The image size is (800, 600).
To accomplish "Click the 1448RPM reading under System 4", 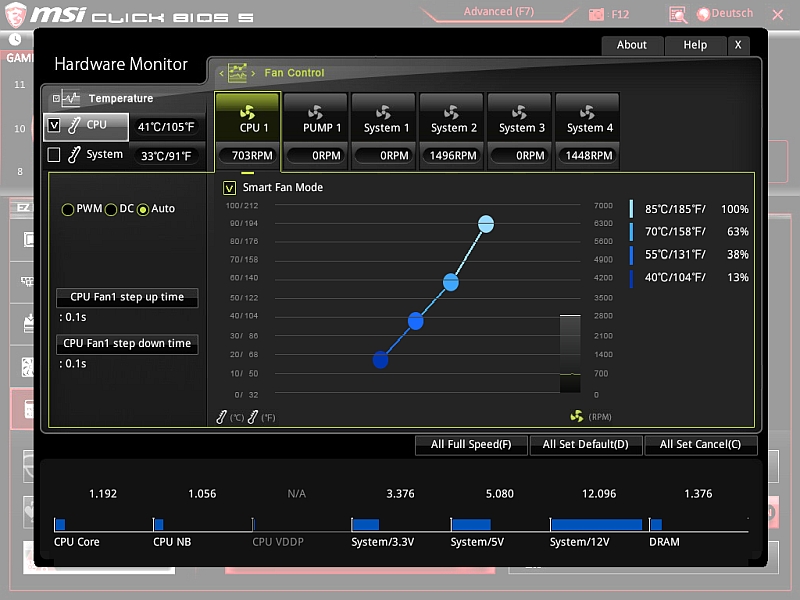I will [x=587, y=156].
